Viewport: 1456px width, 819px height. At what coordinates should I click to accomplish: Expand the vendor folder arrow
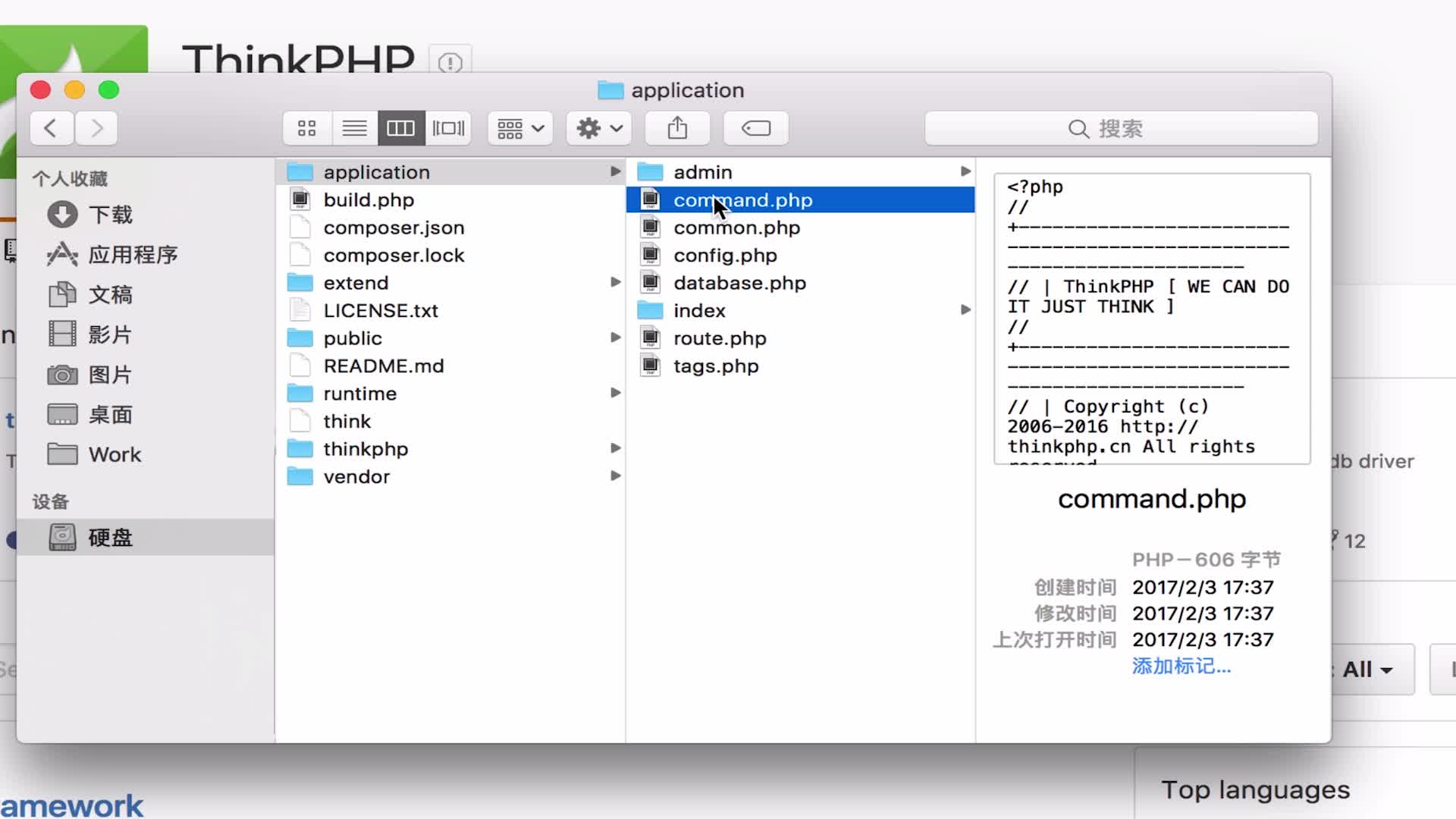click(616, 476)
